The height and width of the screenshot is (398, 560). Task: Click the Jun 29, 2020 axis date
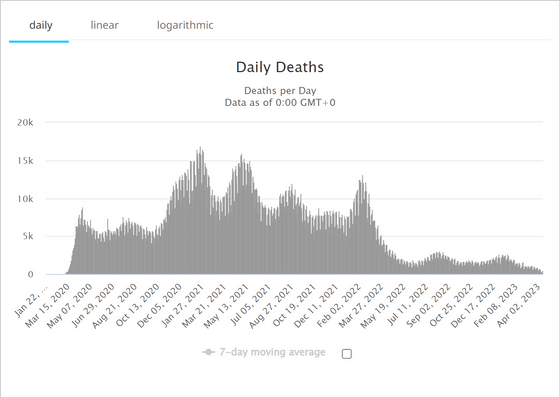(x=92, y=305)
